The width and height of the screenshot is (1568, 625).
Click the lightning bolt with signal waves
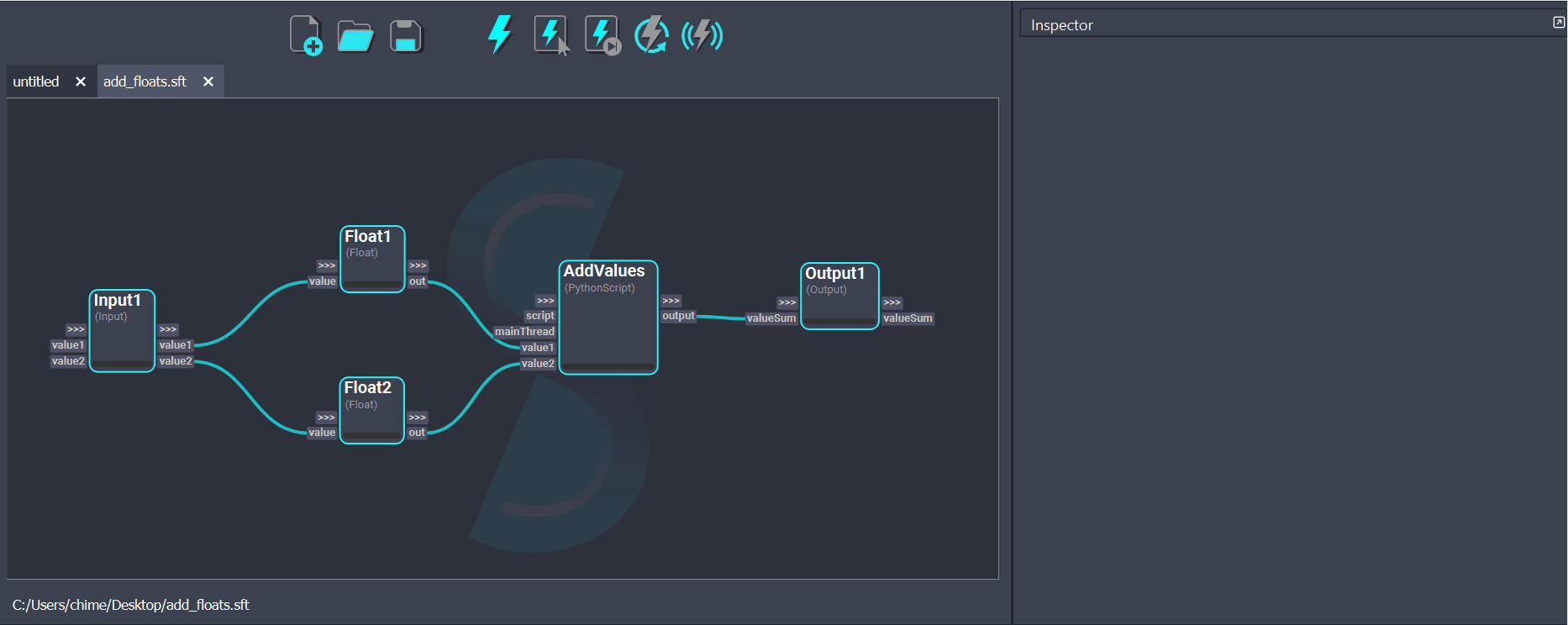pyautogui.click(x=702, y=35)
